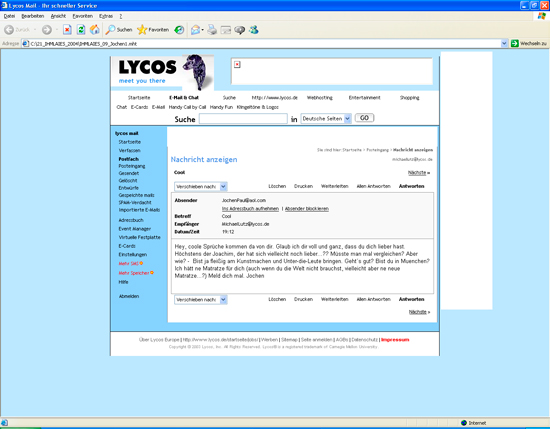
Task: Click upper Weiterleiten forward link
Action: 335,186
